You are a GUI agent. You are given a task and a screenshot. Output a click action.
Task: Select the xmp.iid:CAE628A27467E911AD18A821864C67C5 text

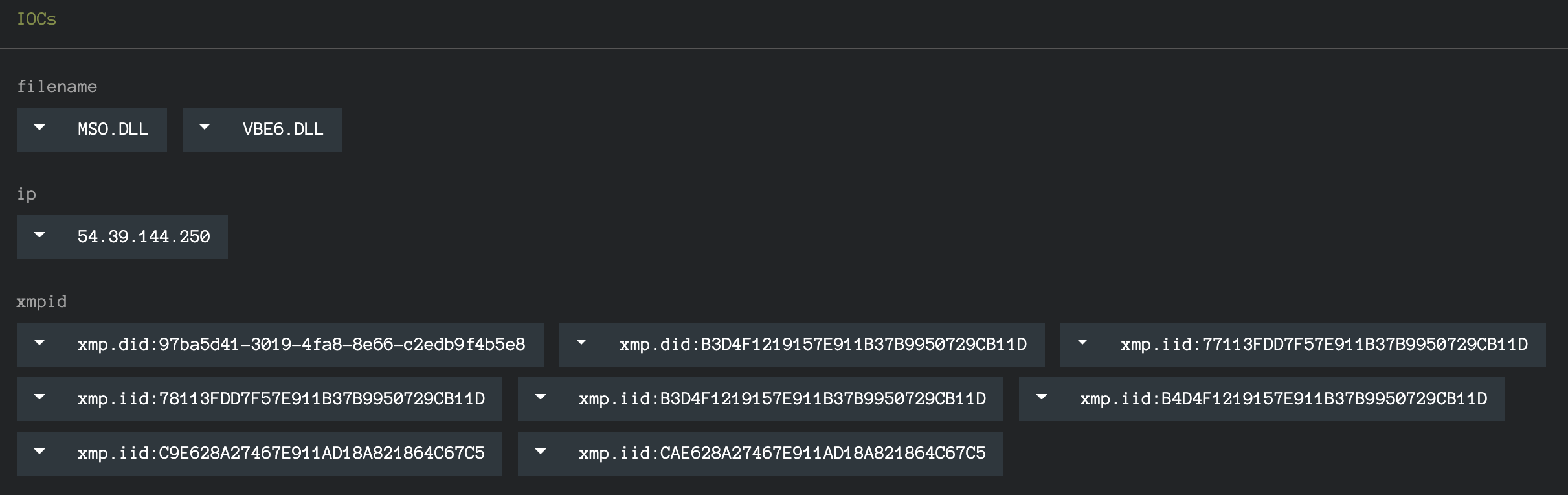click(x=782, y=454)
